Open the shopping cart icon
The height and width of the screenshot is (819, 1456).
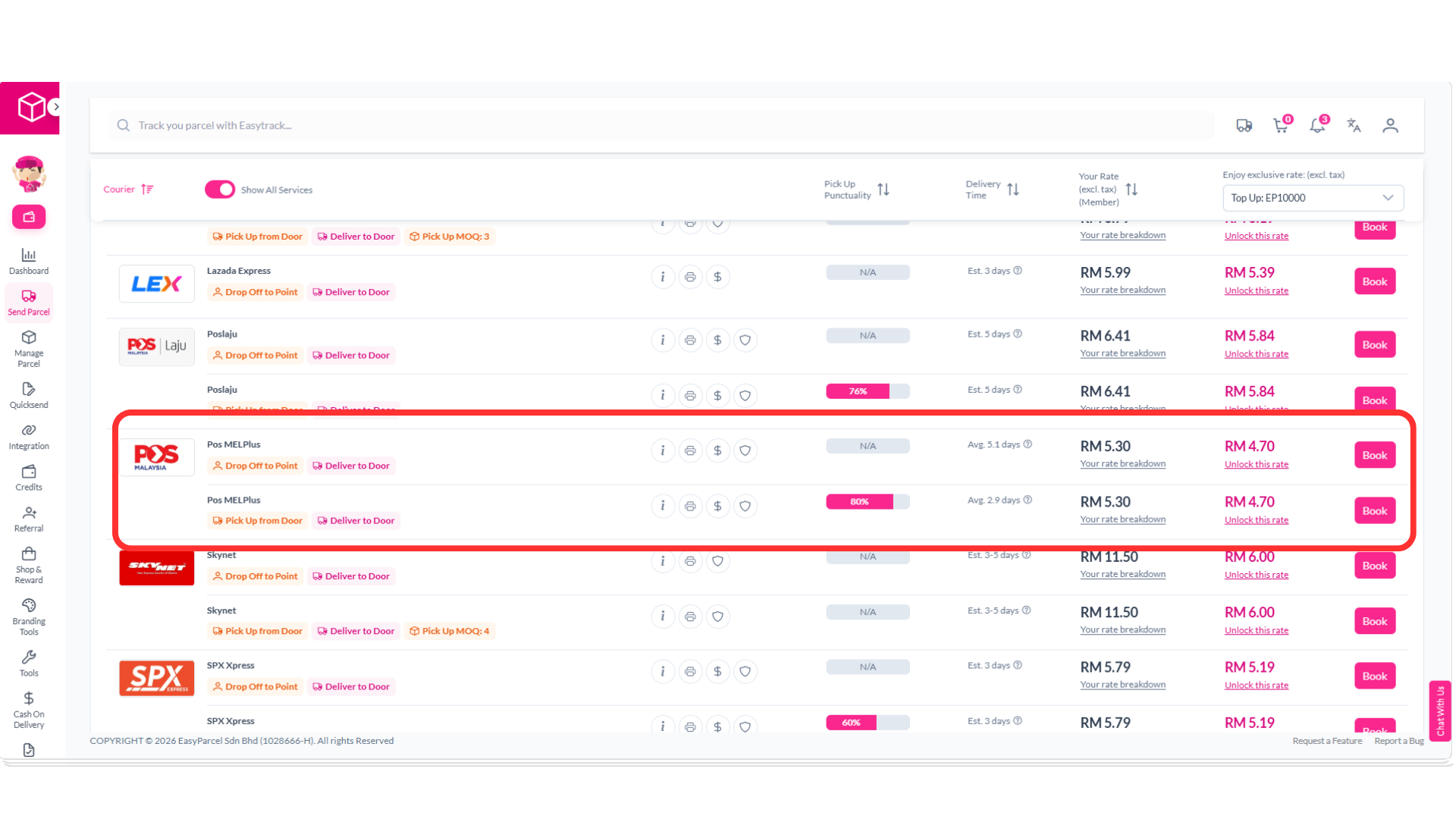(x=1282, y=125)
